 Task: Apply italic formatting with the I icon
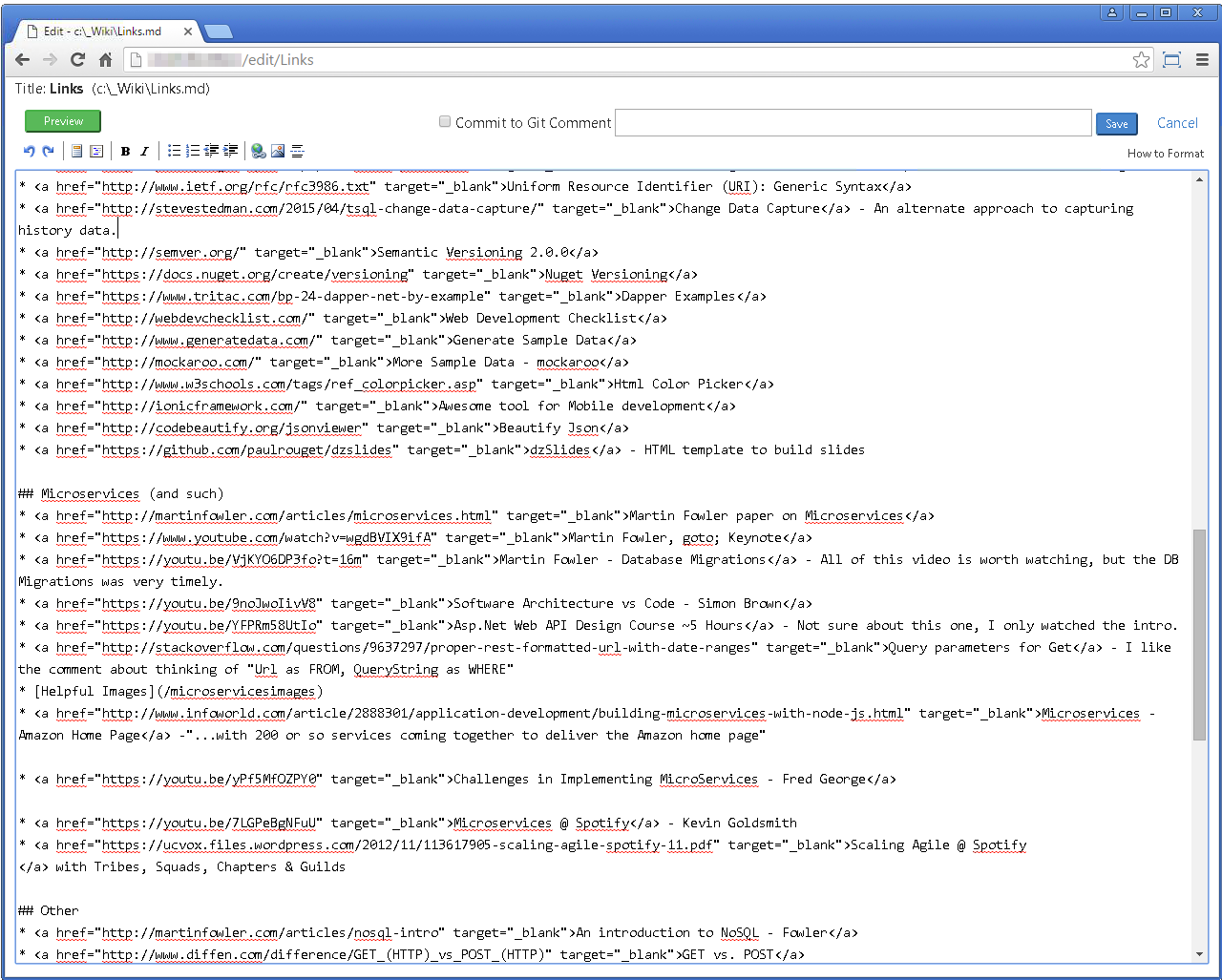click(x=144, y=151)
